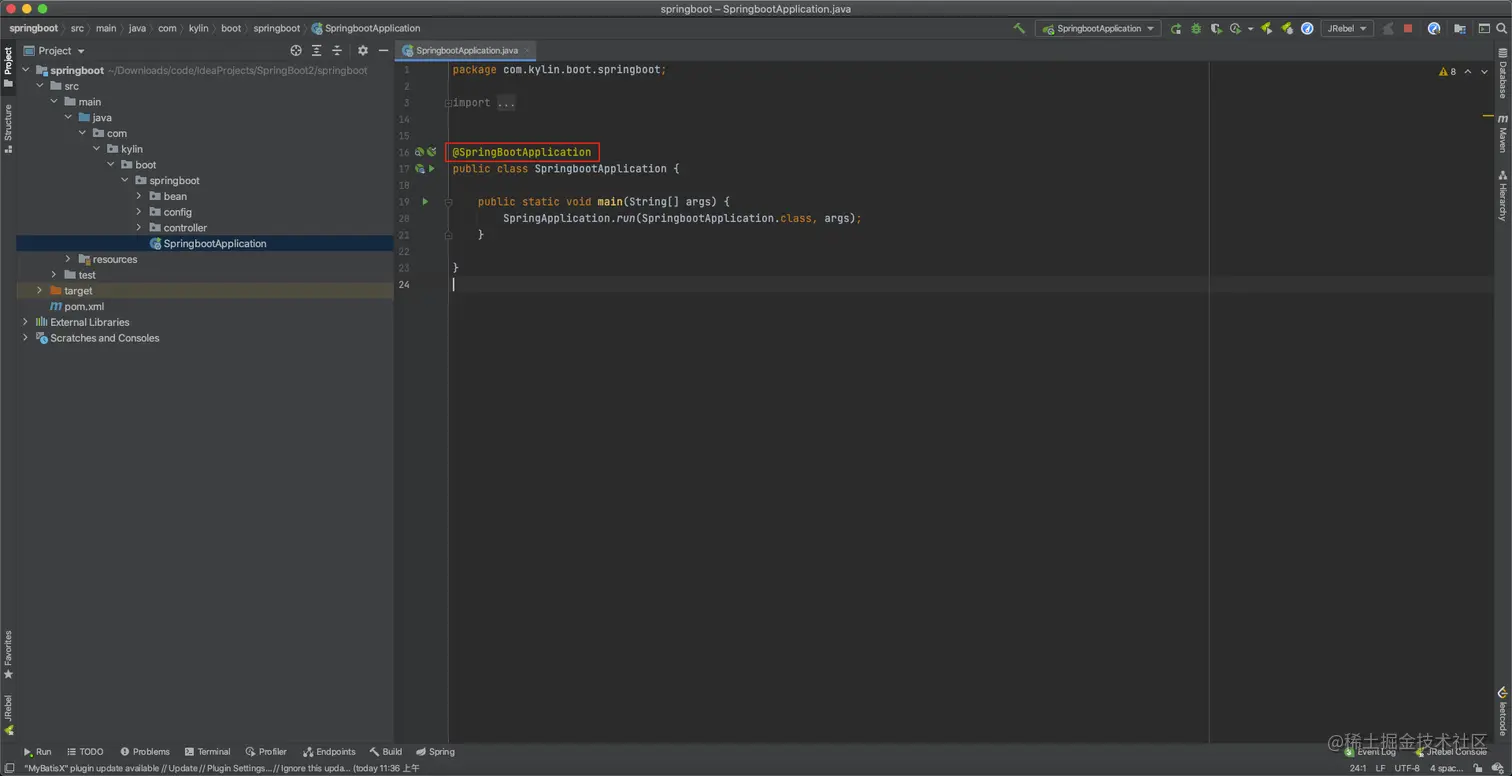Click the Debug bug icon in toolbar
Screen dimensions: 1512x776
[x=1196, y=28]
